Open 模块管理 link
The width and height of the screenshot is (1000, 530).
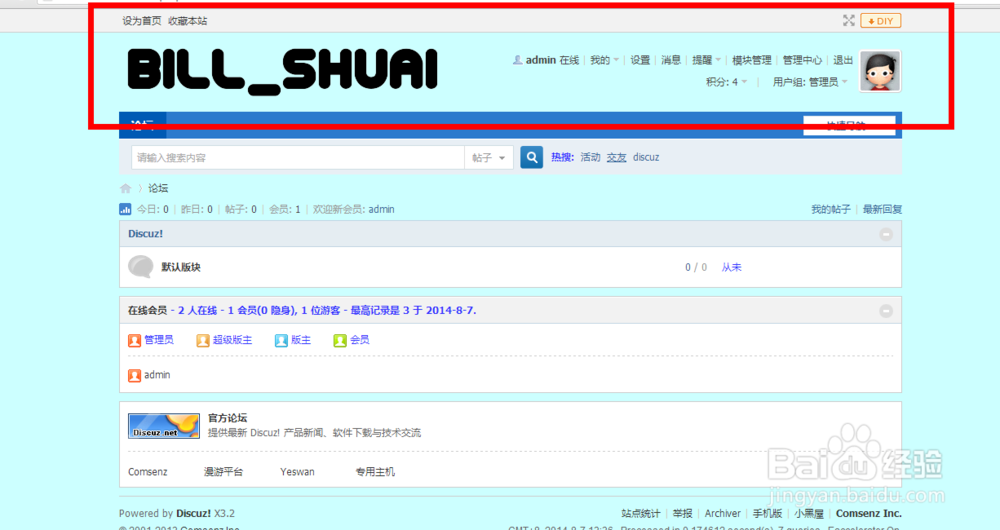(x=752, y=60)
